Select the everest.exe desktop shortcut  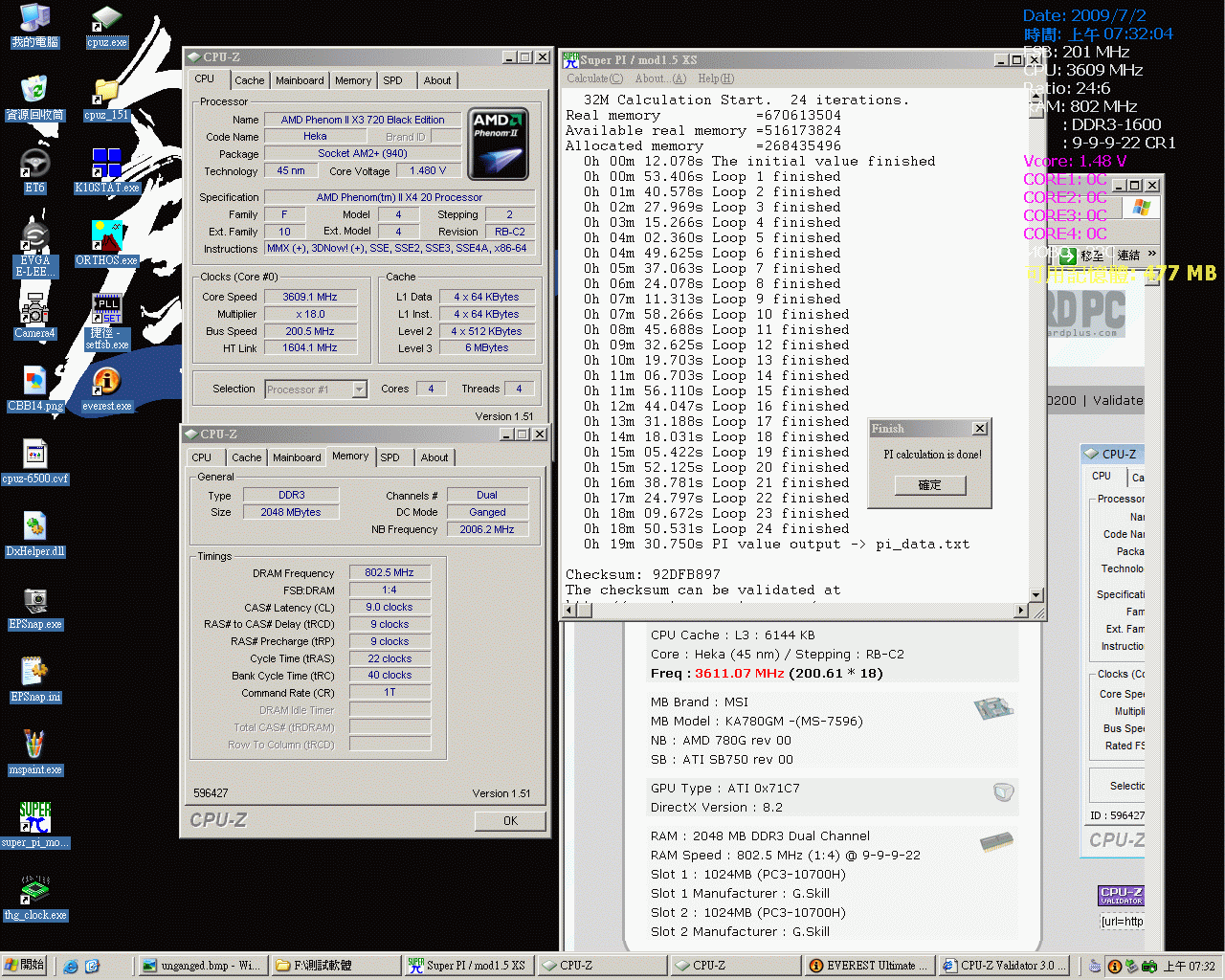(x=106, y=390)
